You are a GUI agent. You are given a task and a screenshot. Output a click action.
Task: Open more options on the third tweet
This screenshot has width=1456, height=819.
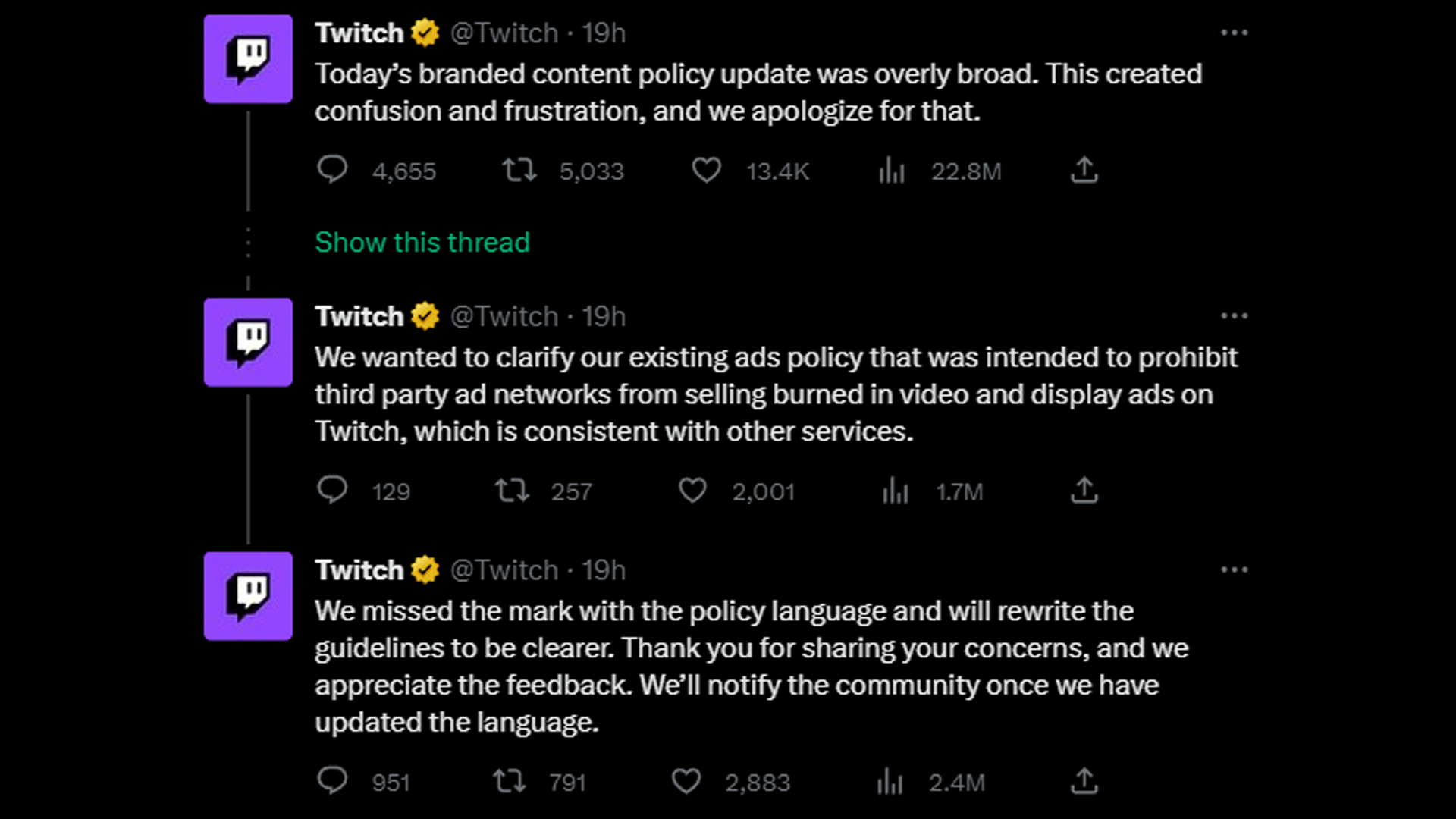[1234, 570]
